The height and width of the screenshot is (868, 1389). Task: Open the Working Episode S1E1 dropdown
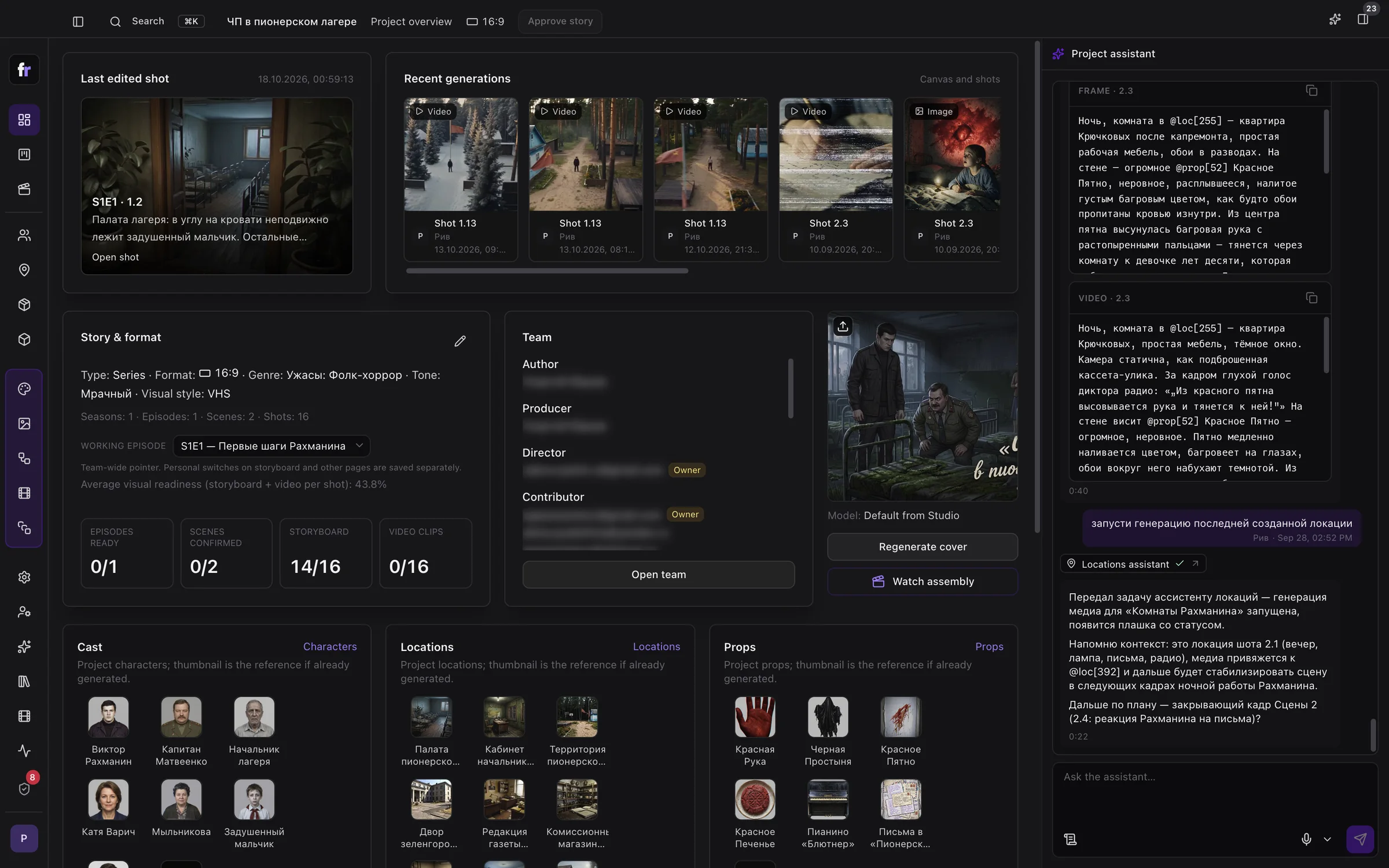click(x=271, y=446)
